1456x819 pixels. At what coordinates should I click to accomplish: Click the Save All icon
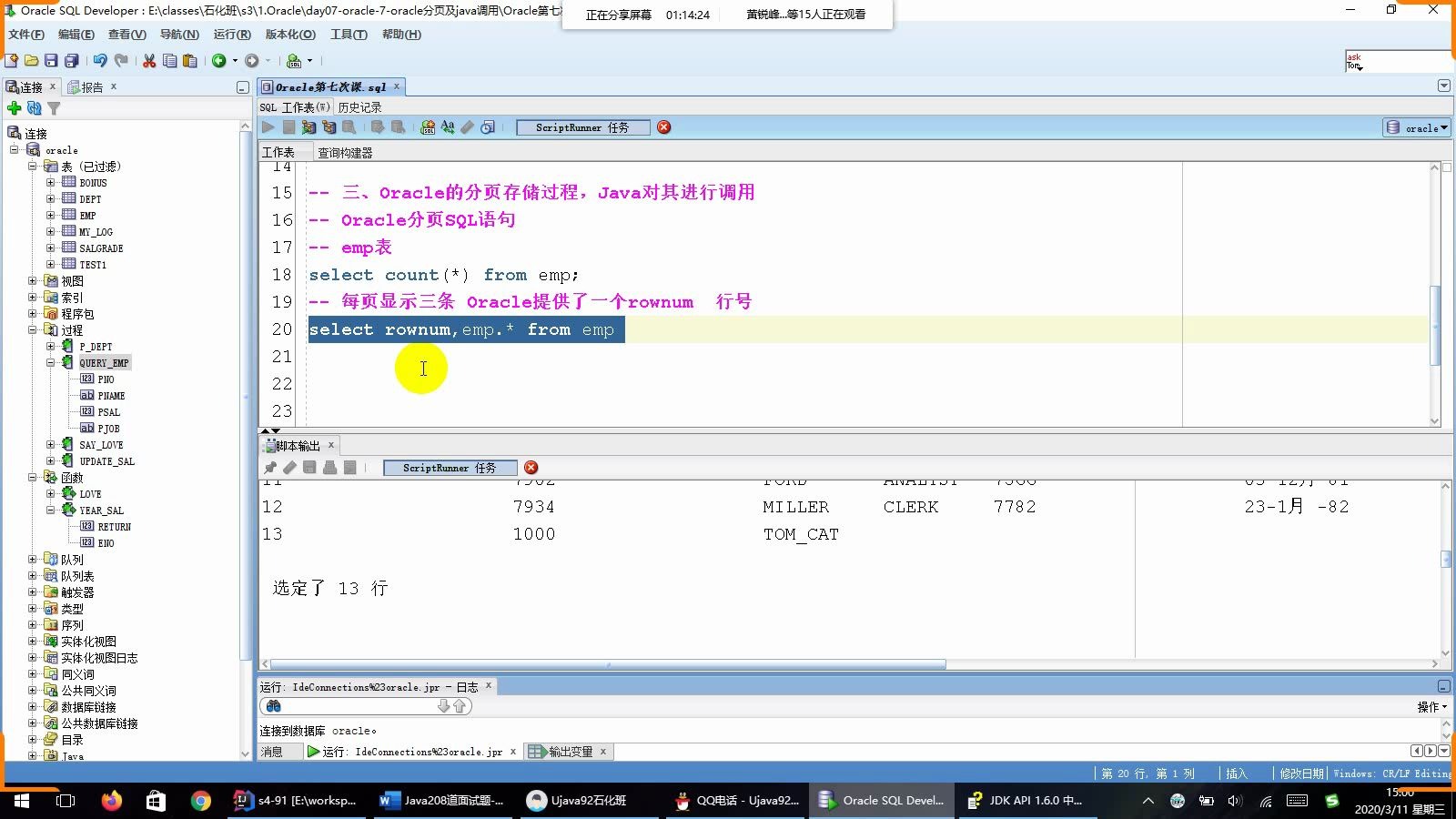[x=71, y=61]
